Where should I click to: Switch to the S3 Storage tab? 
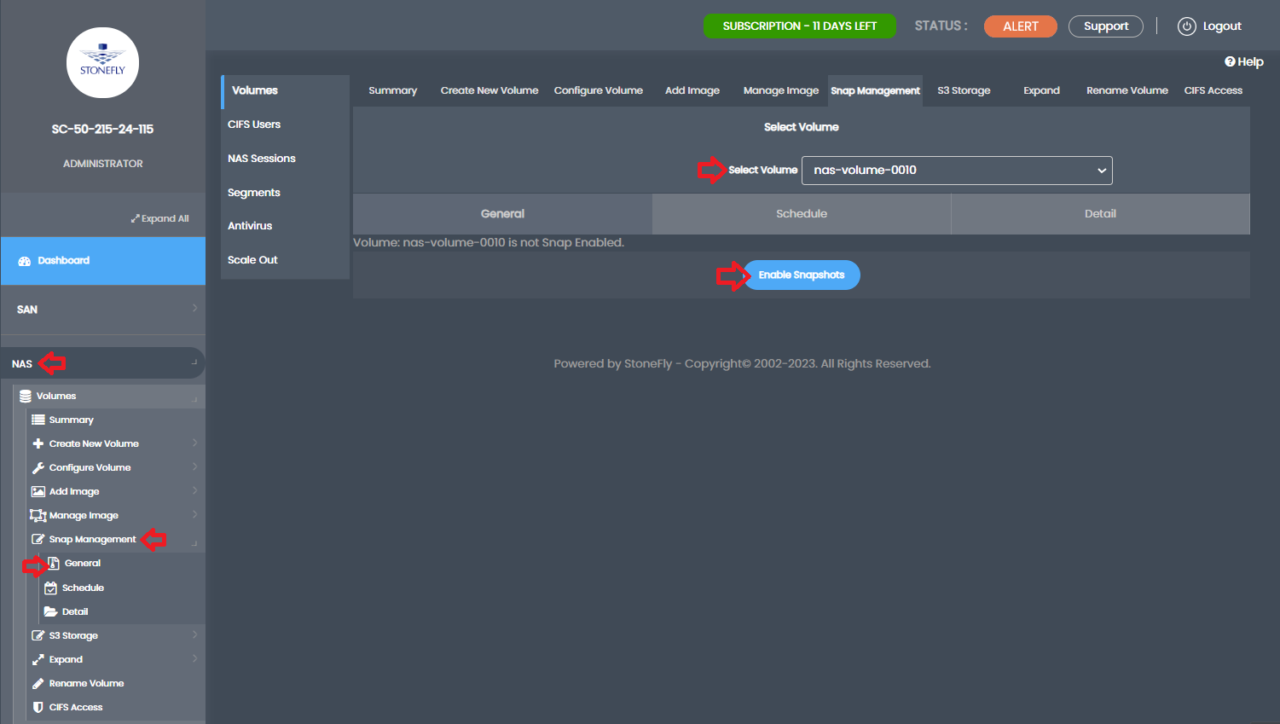(x=963, y=90)
